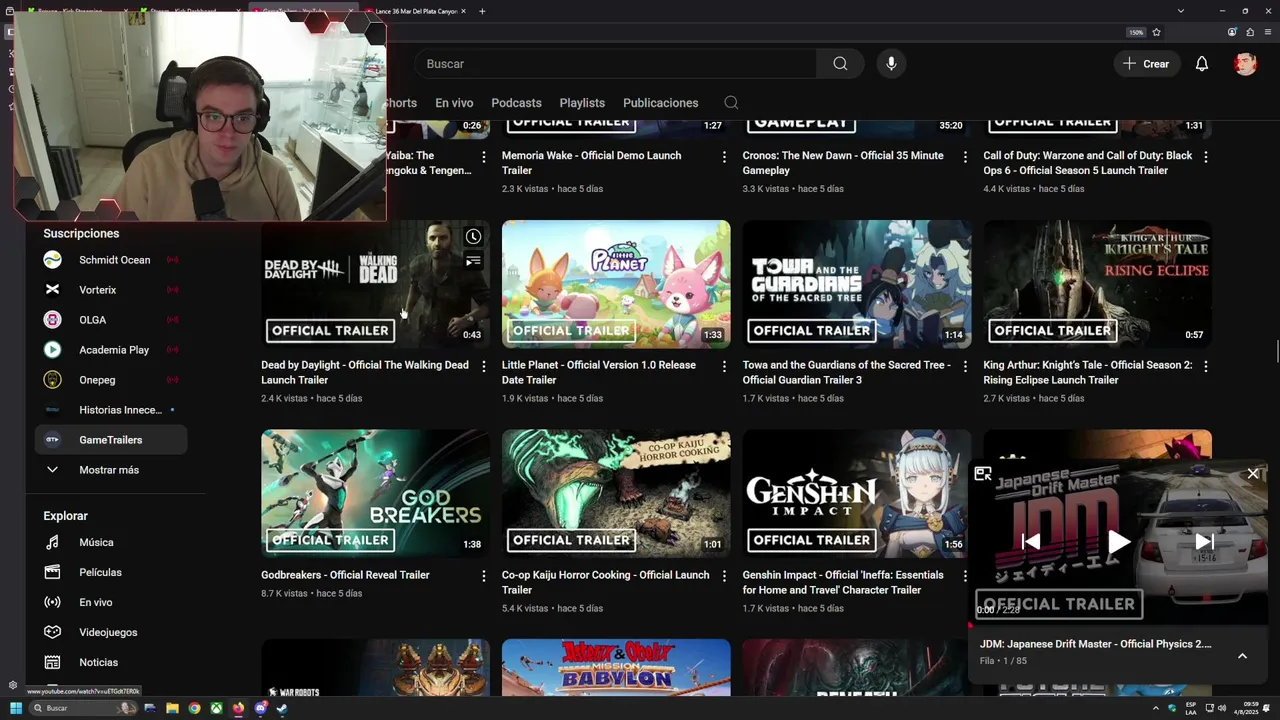1280x720 pixels.
Task: Close the miniplayer
Action: (x=1253, y=474)
